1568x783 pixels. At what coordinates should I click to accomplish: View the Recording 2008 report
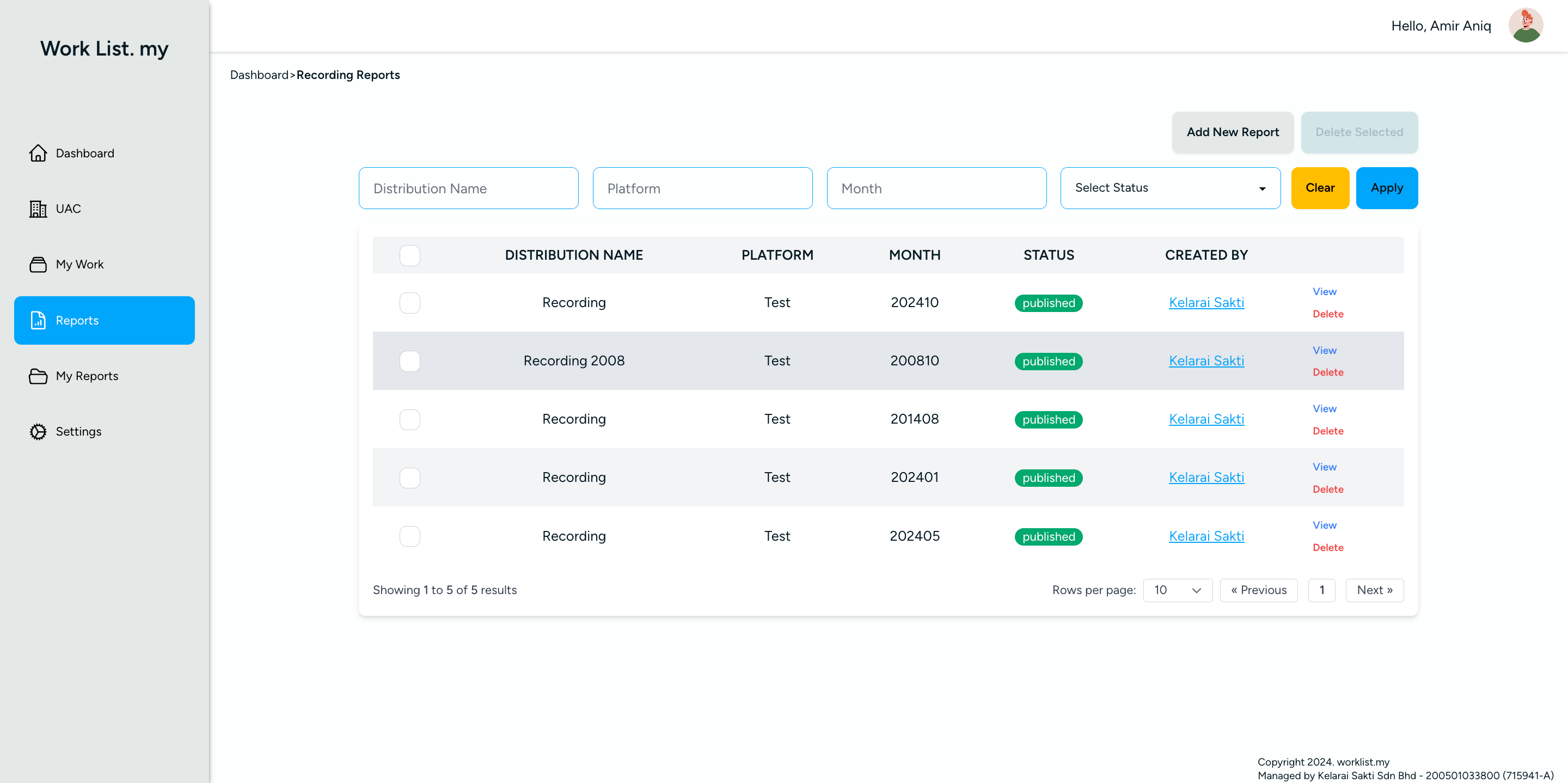1325,350
